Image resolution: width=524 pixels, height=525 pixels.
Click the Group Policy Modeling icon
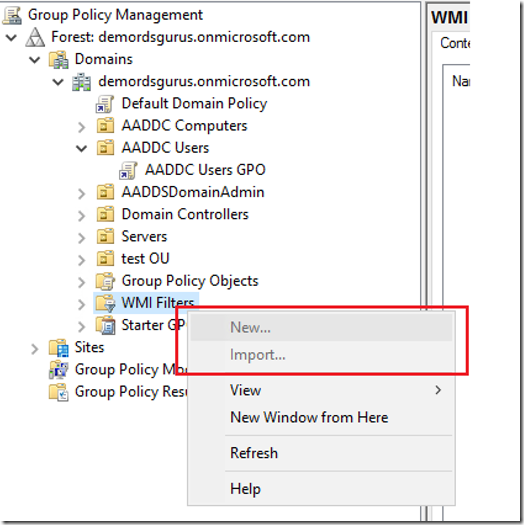(59, 370)
